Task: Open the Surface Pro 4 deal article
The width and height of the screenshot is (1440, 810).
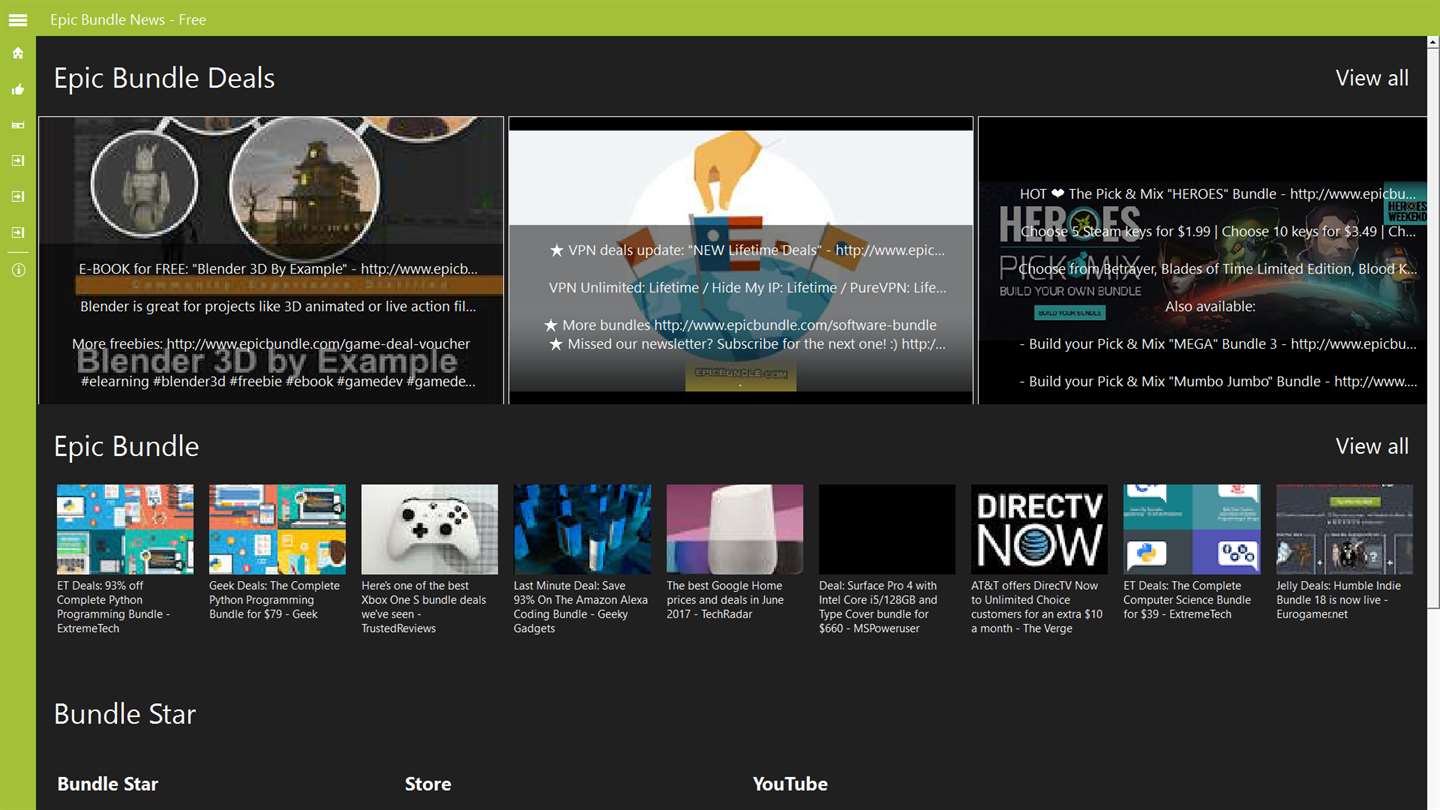Action: [x=887, y=560]
